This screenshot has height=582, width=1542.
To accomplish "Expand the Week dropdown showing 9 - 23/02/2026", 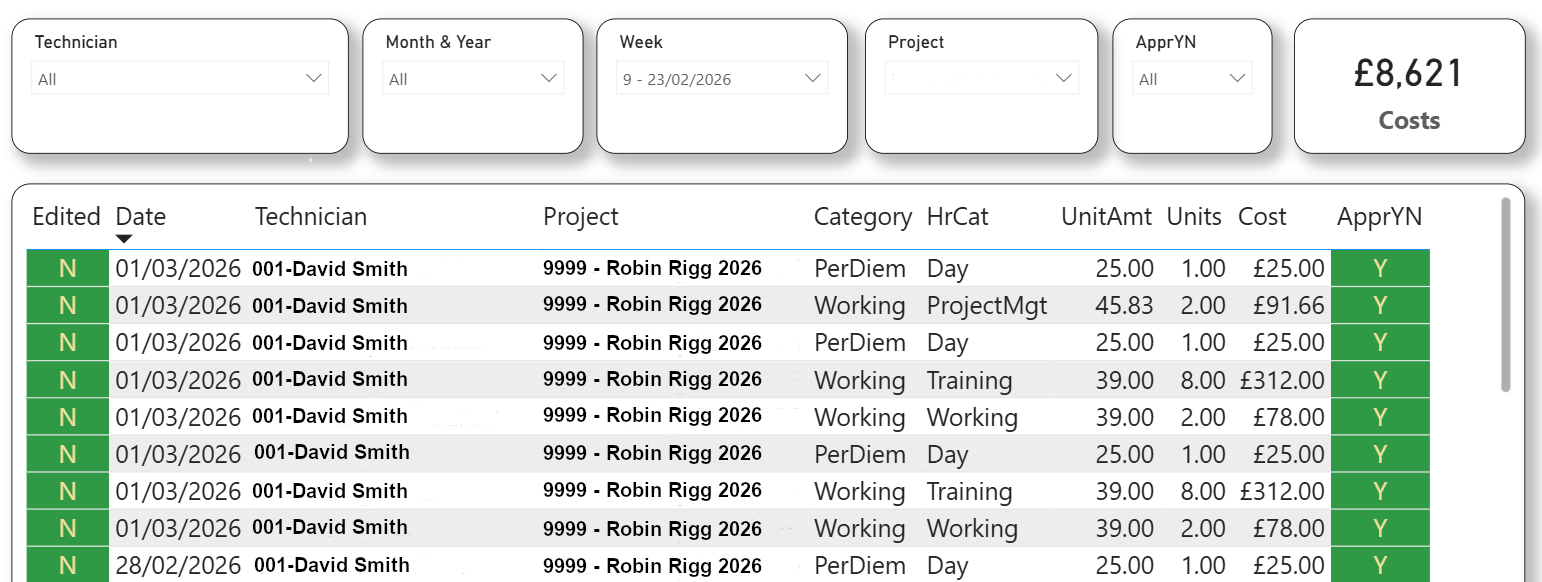I will [x=723, y=77].
